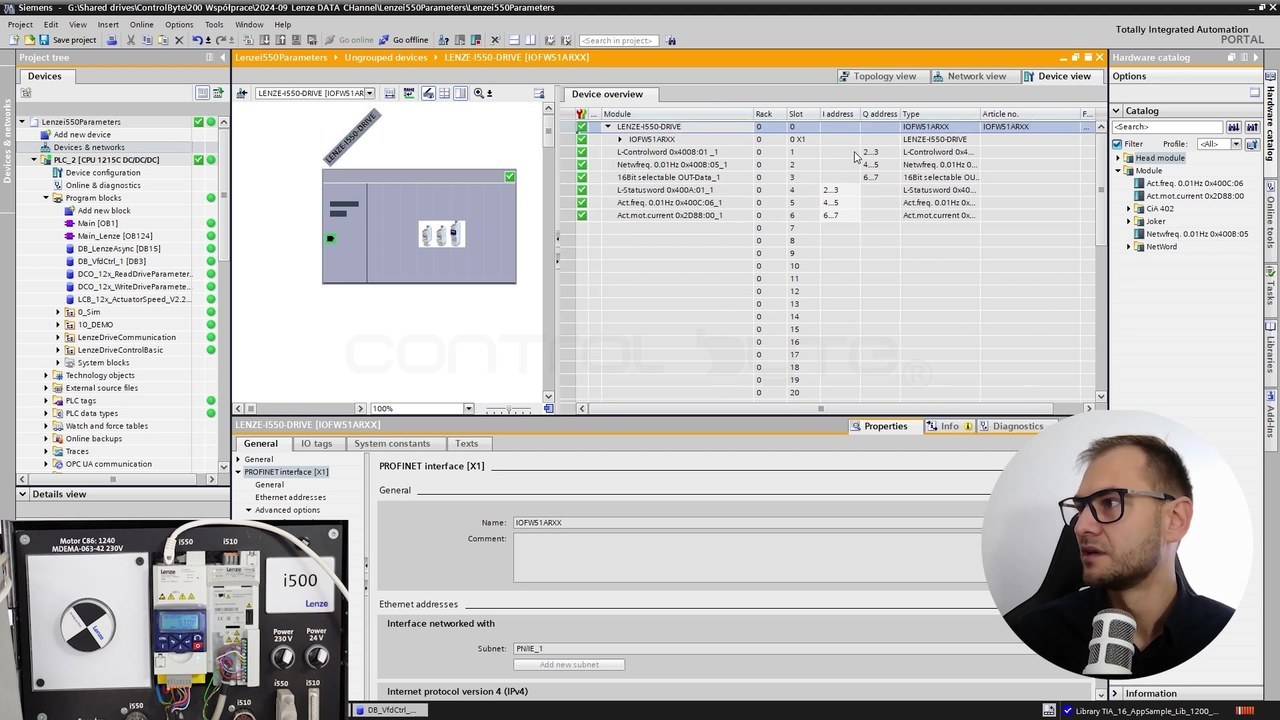Open Online & diagnostics in project tree
This screenshot has width=1280, height=720.
coord(102,185)
